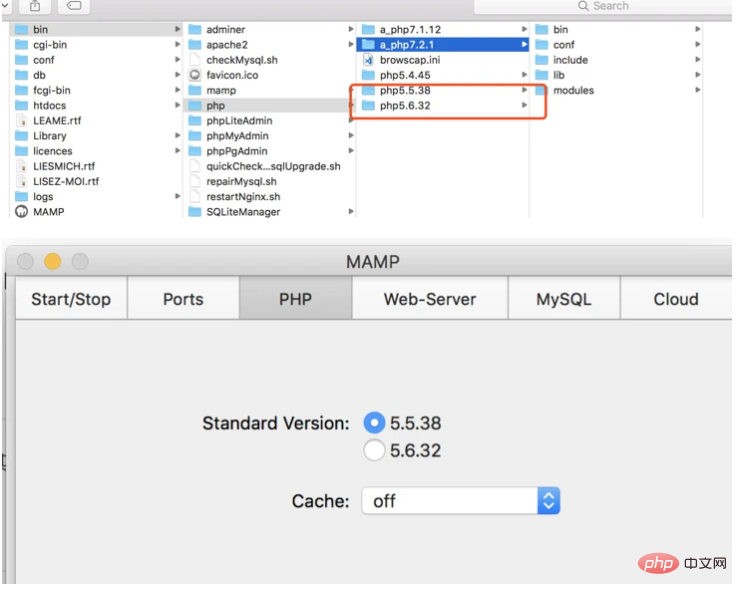Screen dimensions: 737x596
Task: Open the Cache dropdown set to off
Action: click(461, 501)
